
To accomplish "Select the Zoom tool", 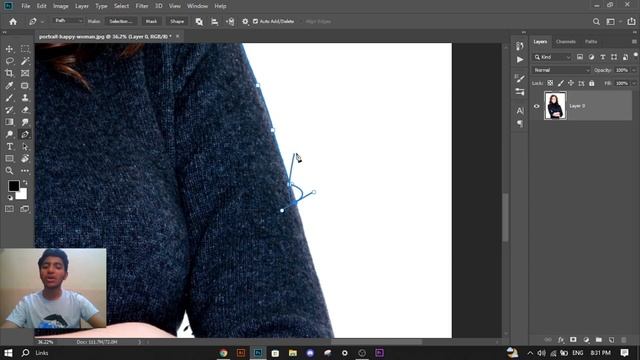I will pos(9,171).
